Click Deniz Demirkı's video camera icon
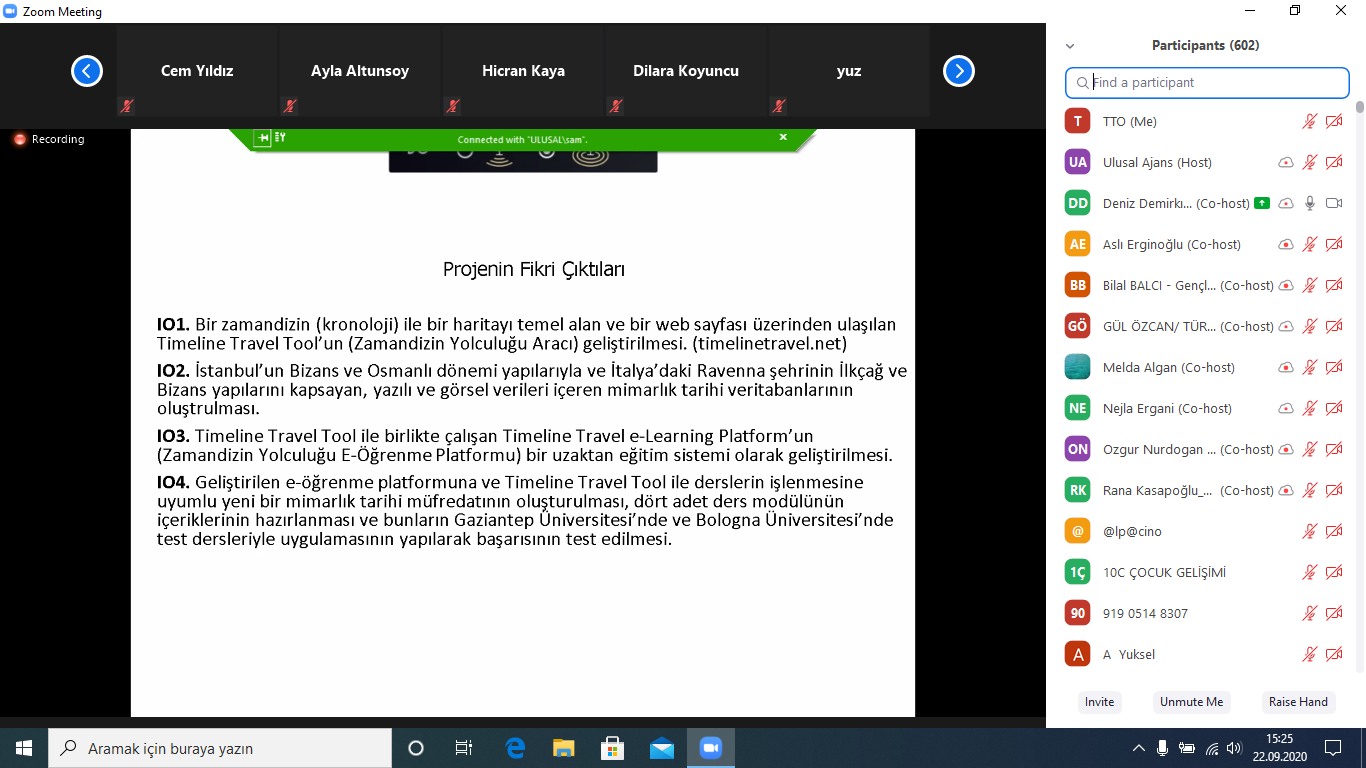1366x768 pixels. click(1334, 203)
